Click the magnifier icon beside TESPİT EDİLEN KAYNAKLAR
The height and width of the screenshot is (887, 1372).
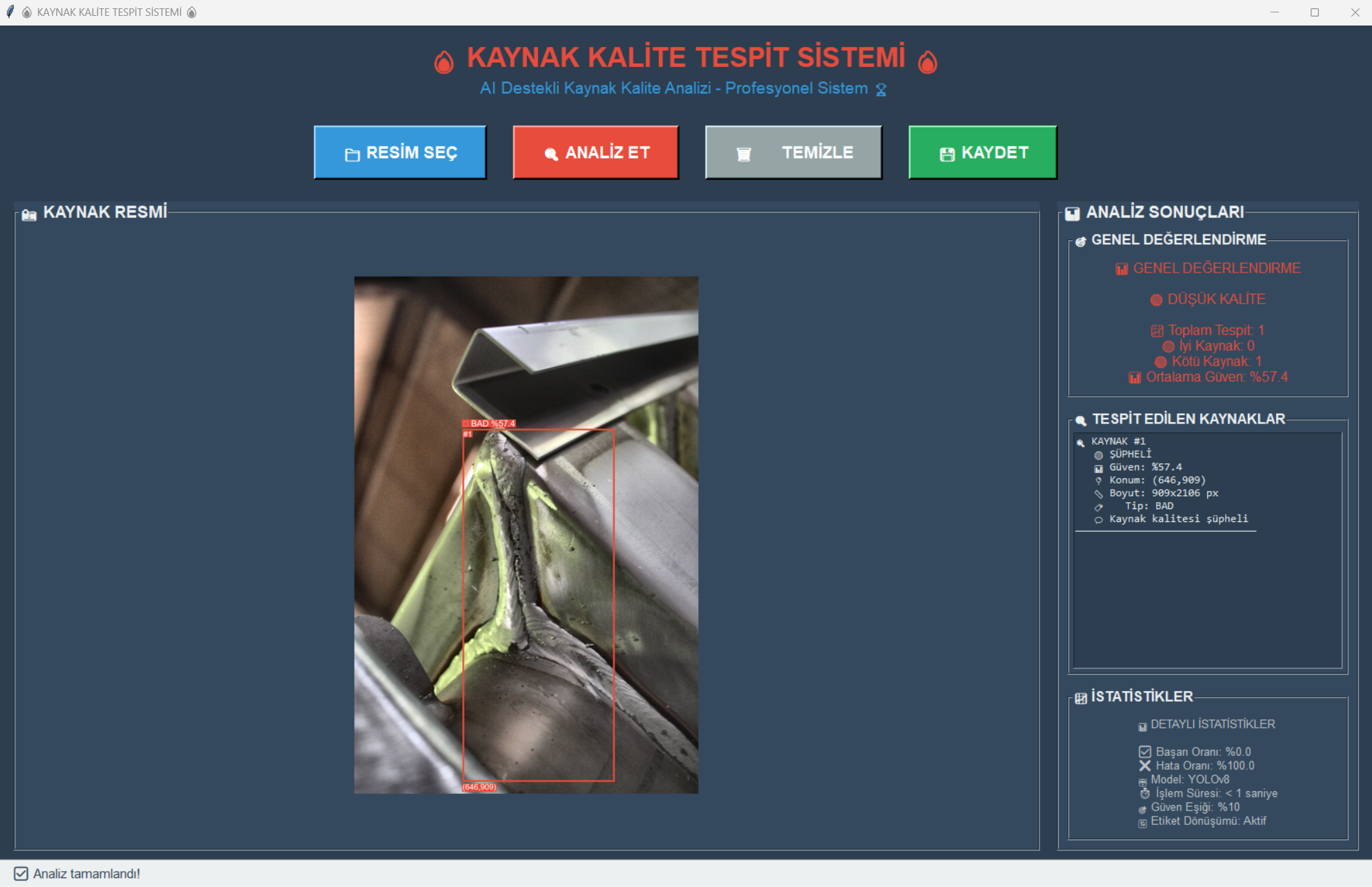[1080, 420]
